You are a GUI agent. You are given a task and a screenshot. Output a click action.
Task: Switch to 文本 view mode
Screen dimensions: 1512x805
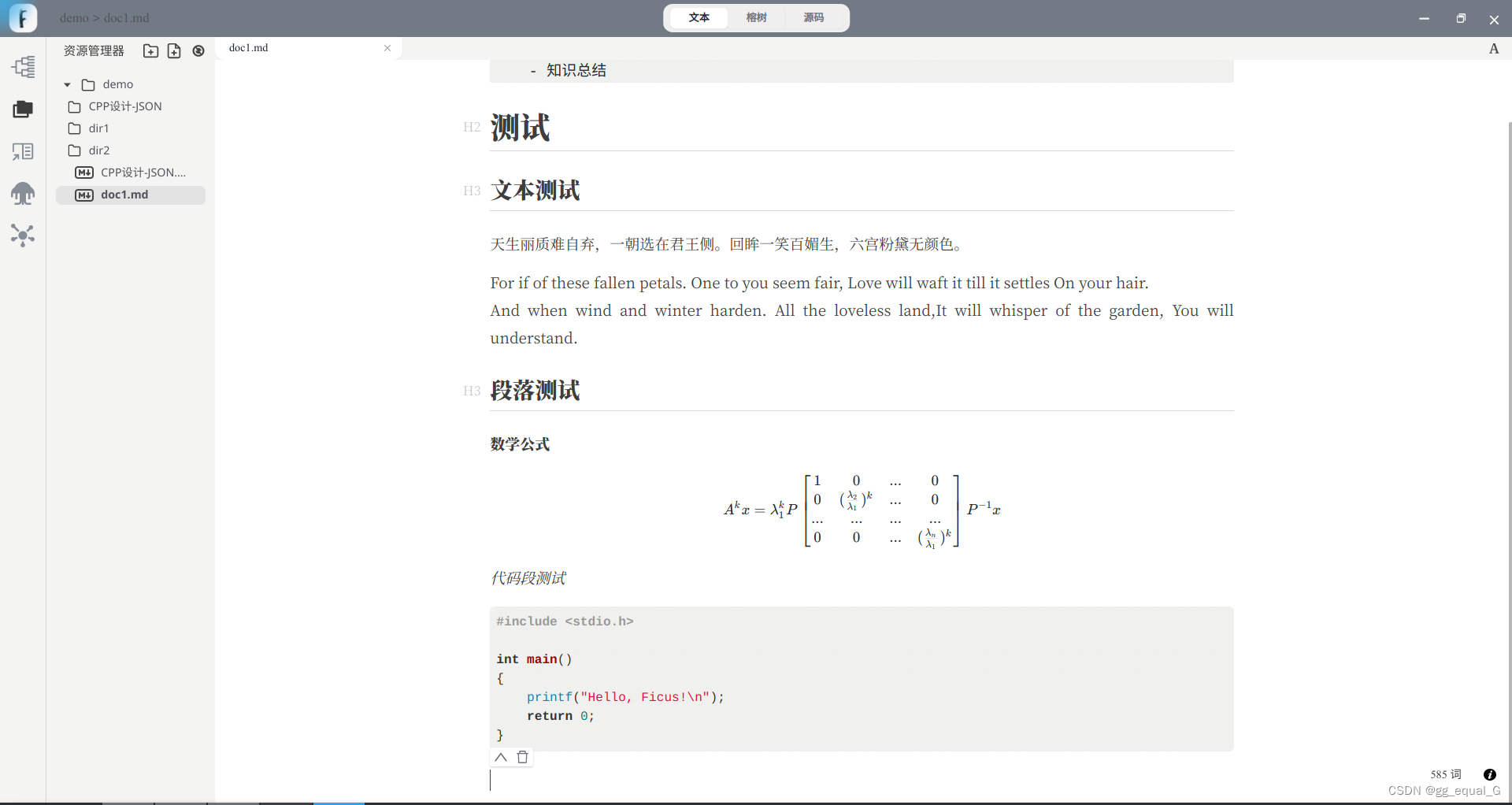699,17
